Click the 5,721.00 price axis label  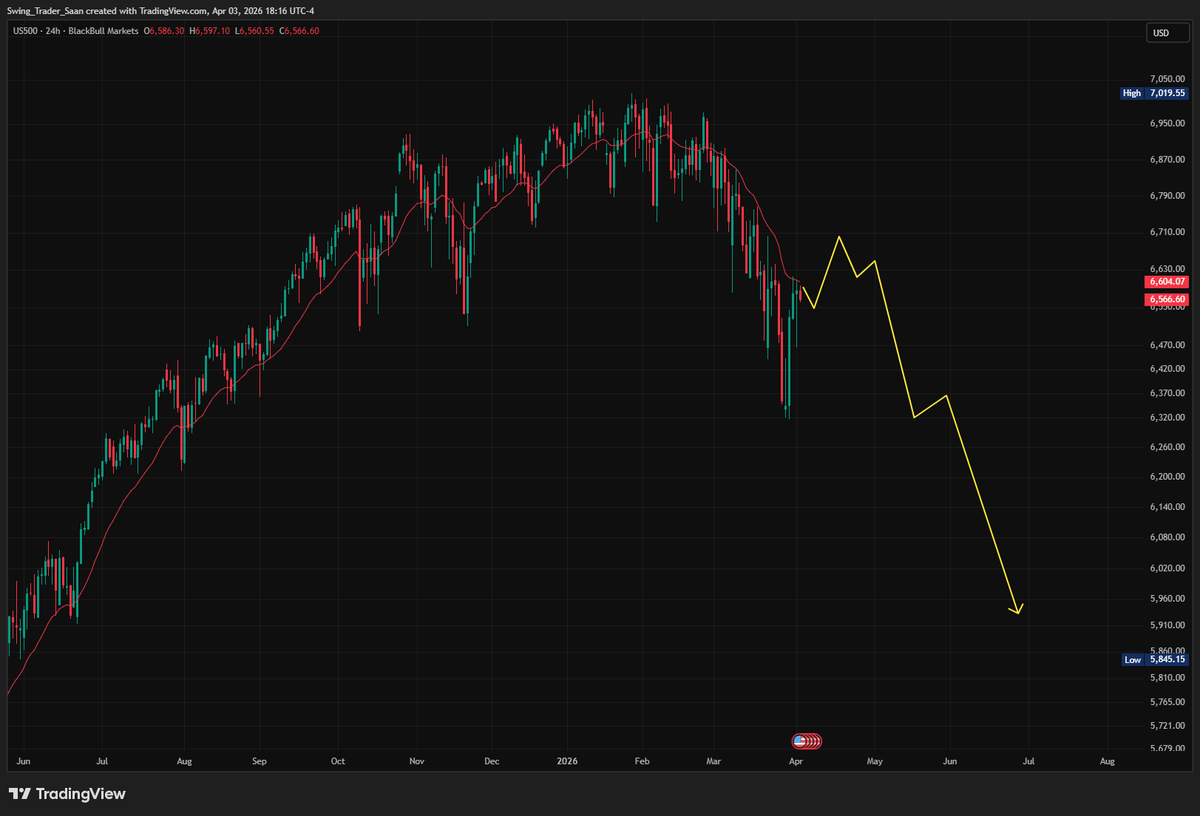(1167, 726)
